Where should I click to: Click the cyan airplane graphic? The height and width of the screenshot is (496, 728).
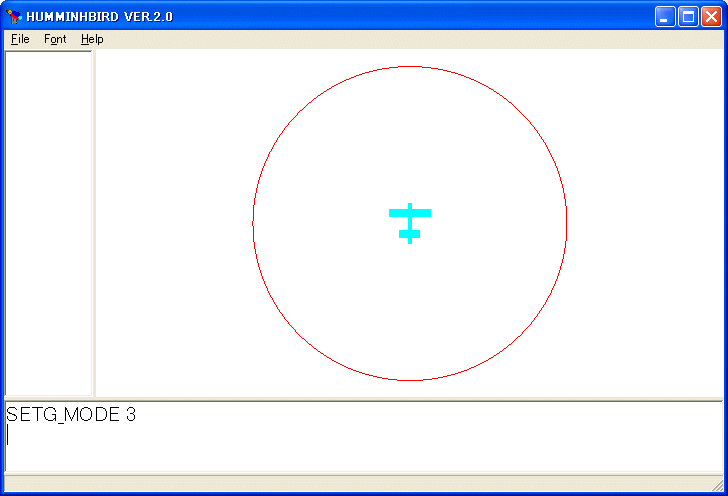[410, 223]
